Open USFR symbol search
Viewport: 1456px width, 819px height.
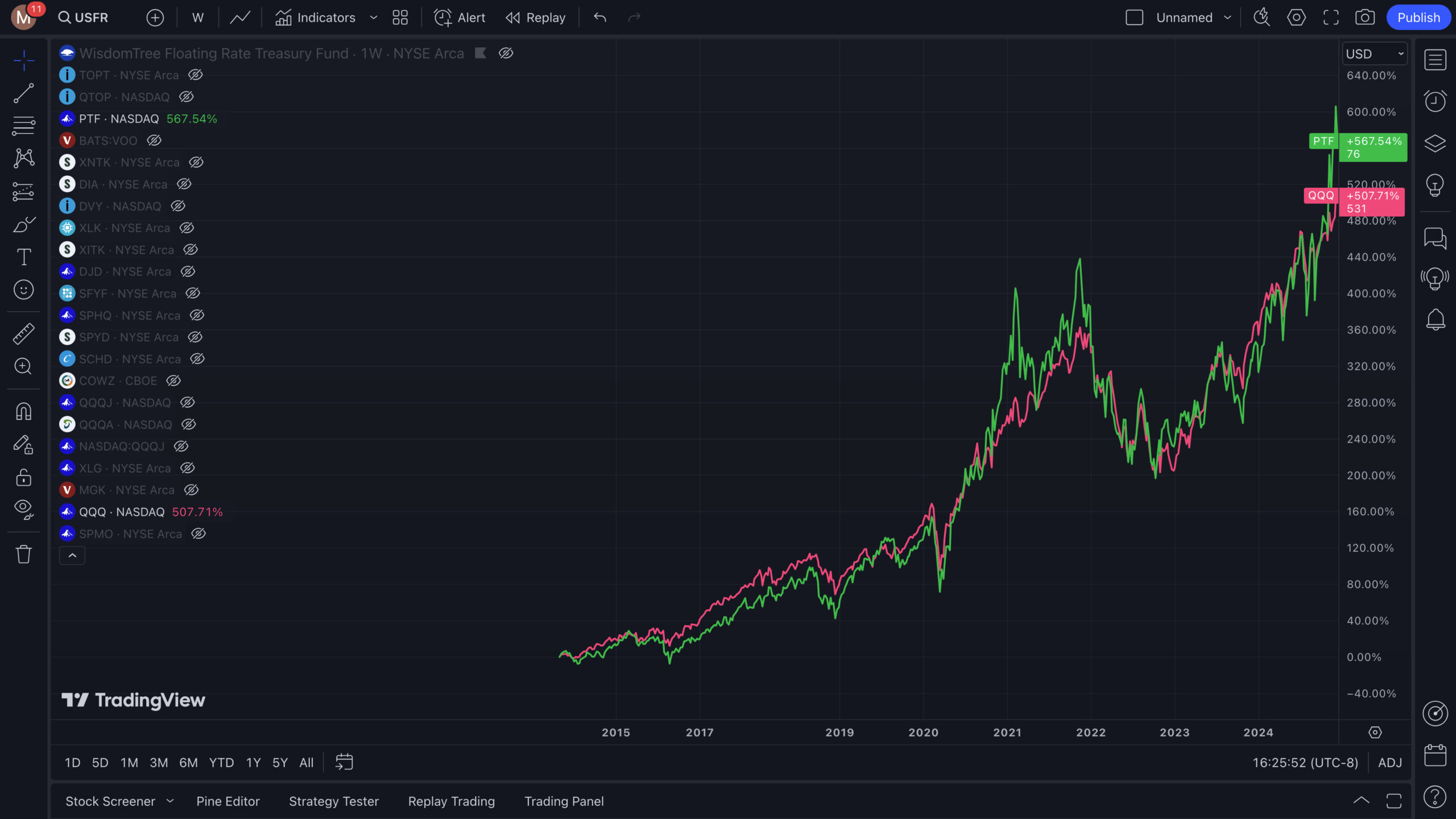[x=84, y=18]
